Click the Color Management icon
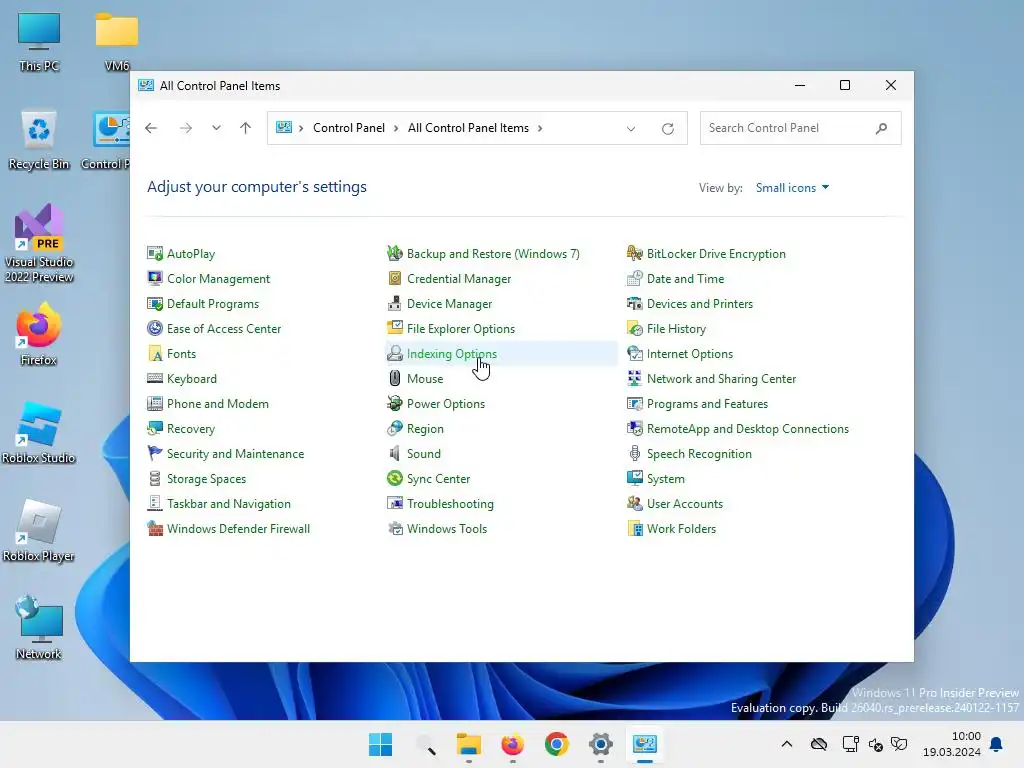 click(x=155, y=278)
